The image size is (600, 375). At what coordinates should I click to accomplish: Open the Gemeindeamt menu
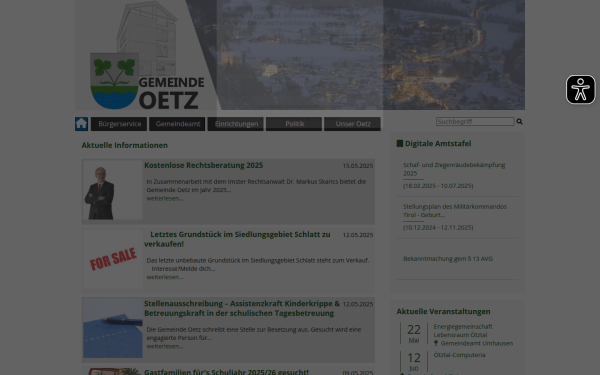pos(177,124)
